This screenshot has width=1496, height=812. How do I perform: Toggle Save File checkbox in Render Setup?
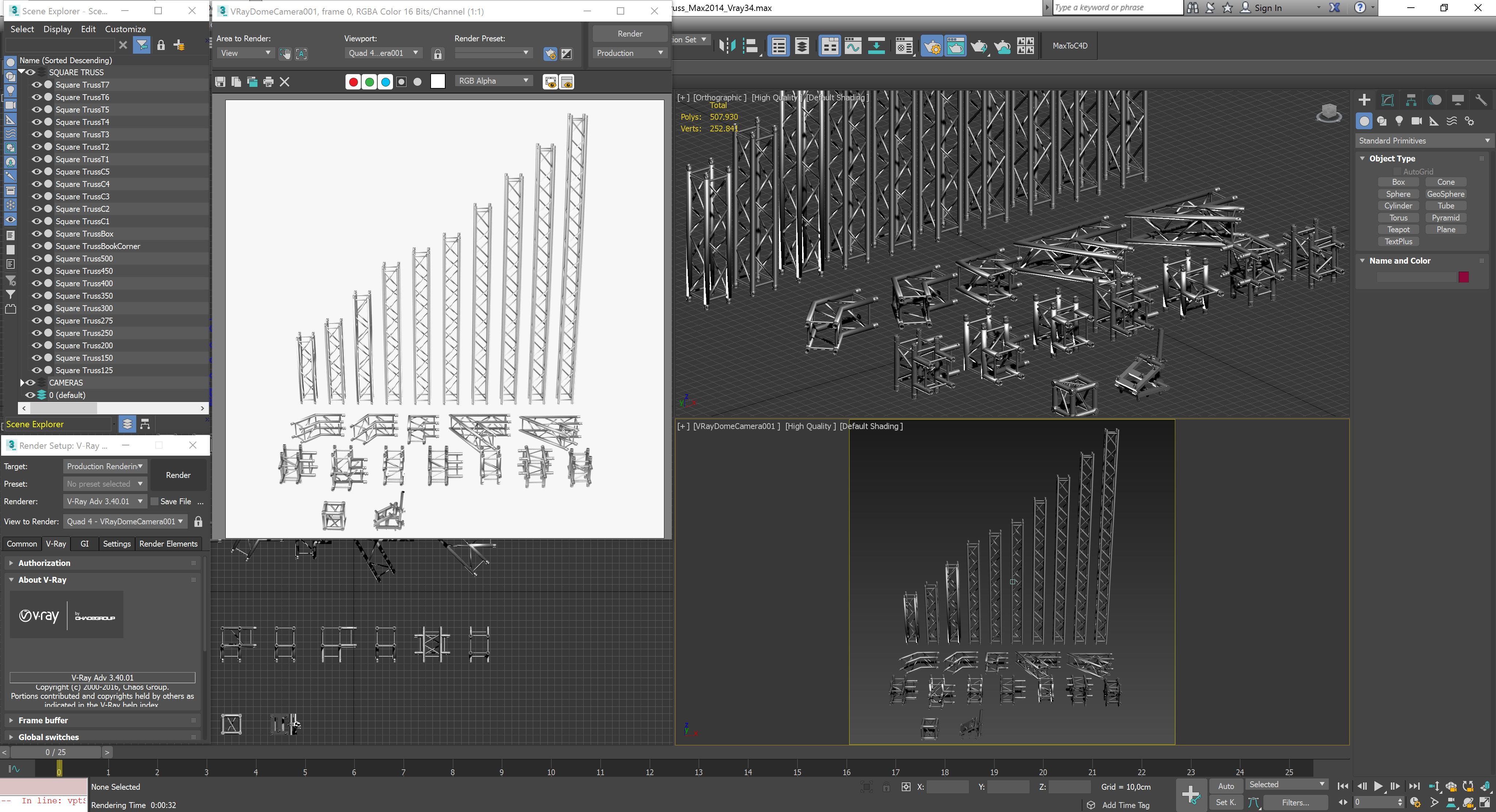tap(154, 502)
